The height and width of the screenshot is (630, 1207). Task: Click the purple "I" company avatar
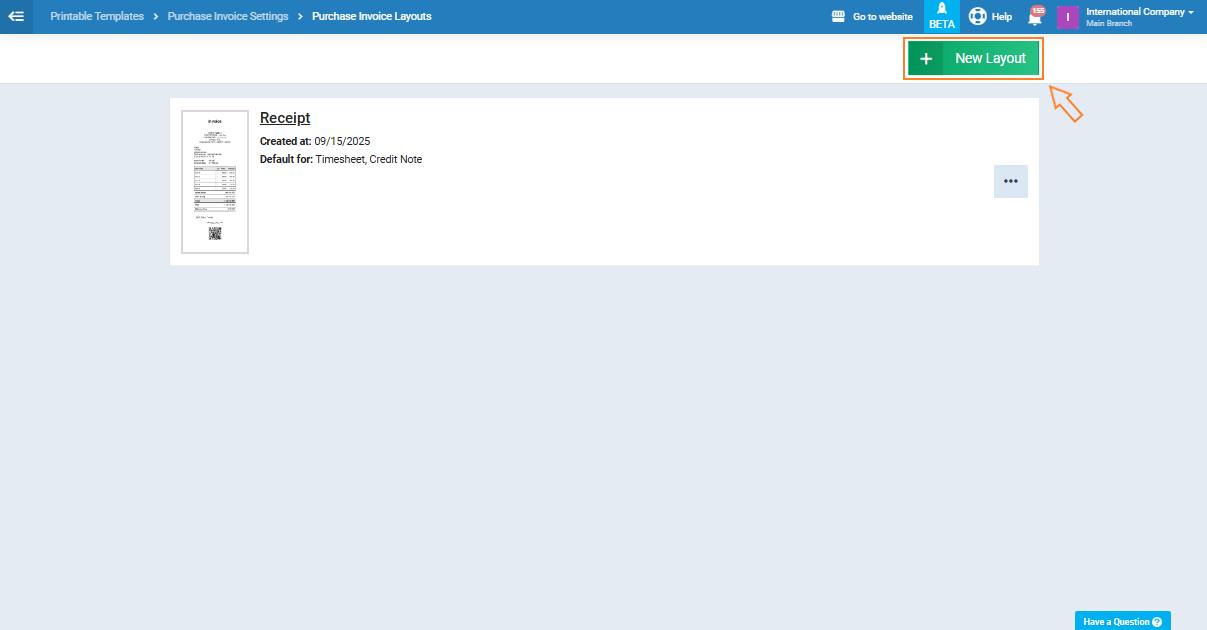click(x=1068, y=17)
